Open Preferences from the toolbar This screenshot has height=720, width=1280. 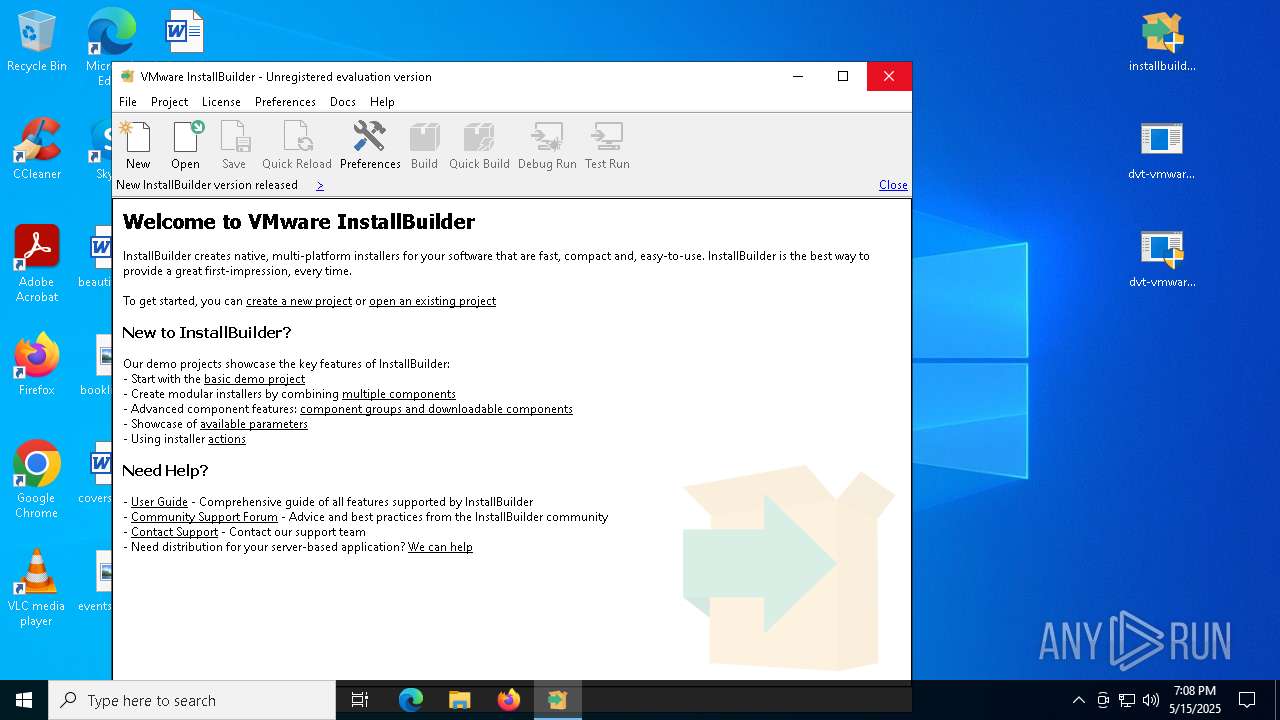[x=370, y=146]
